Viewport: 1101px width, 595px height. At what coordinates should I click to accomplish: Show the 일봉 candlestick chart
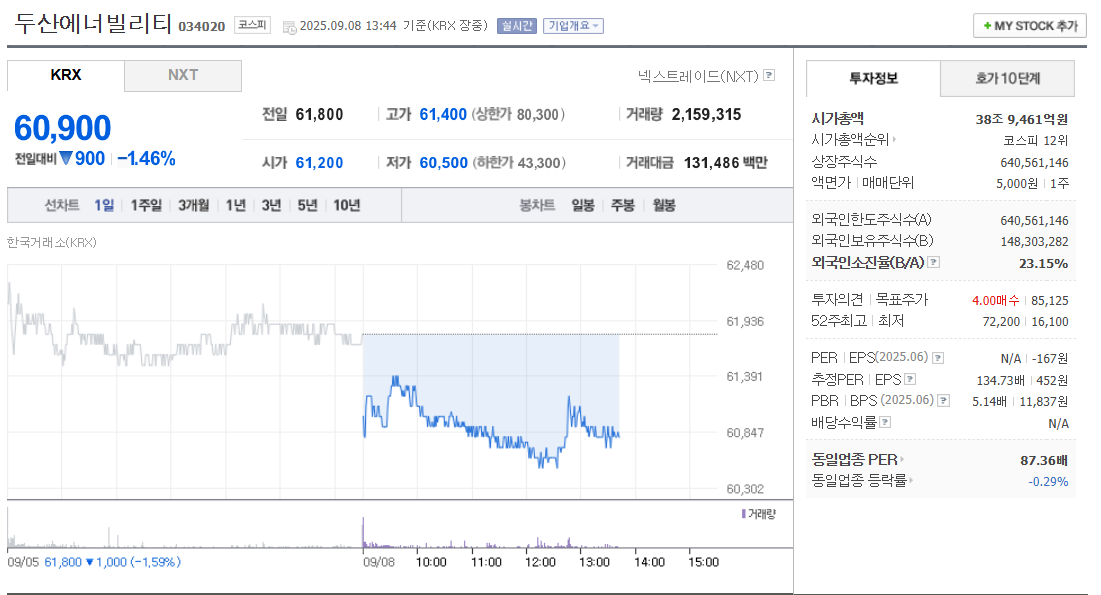(583, 205)
